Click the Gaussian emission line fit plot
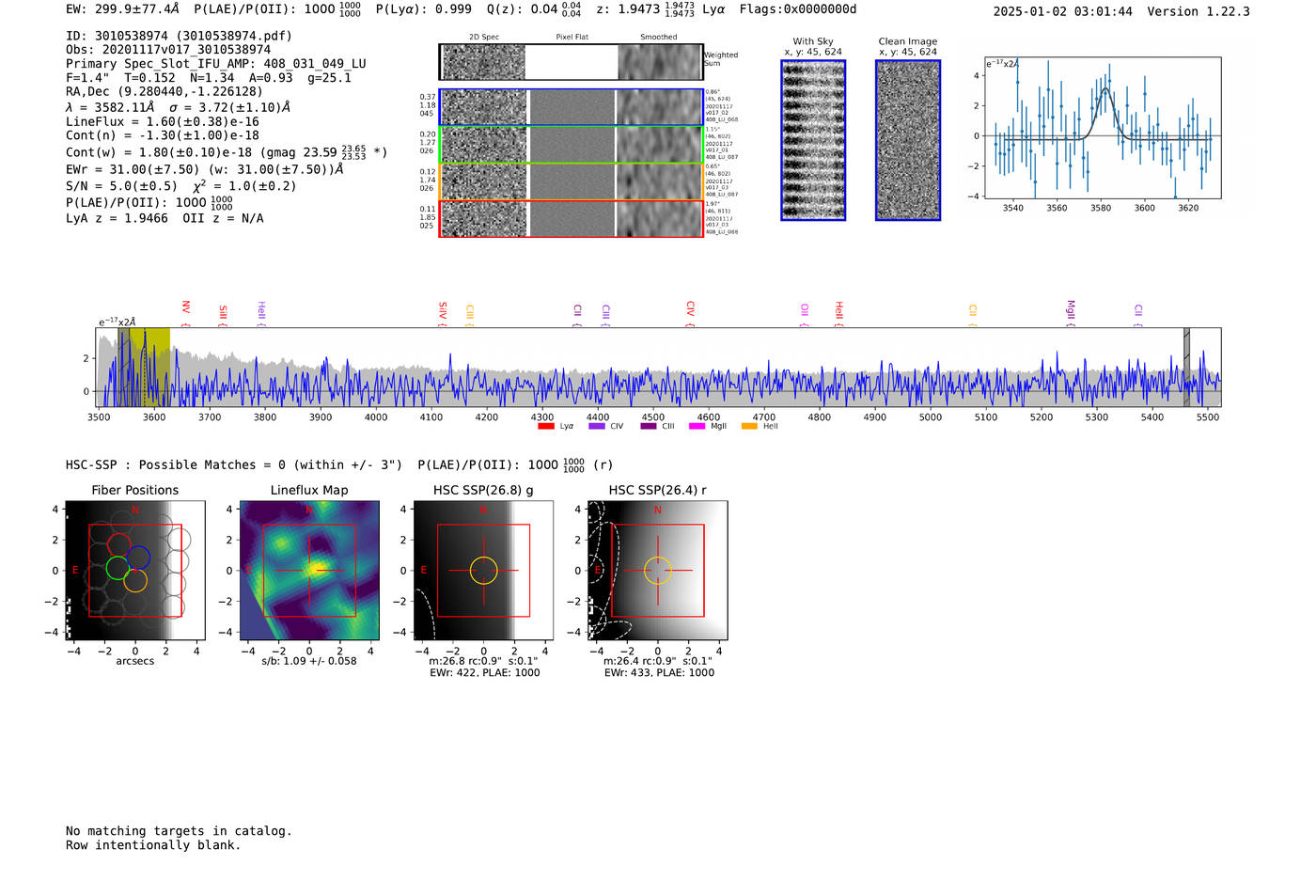 (1102, 128)
